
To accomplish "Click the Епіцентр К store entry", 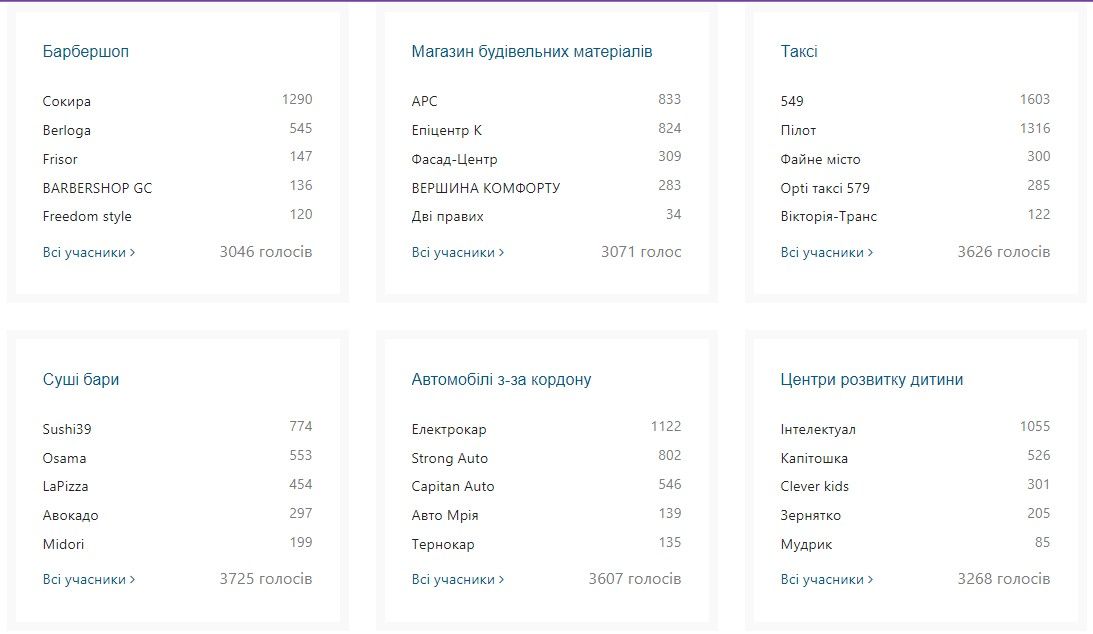I will pyautogui.click(x=446, y=130).
